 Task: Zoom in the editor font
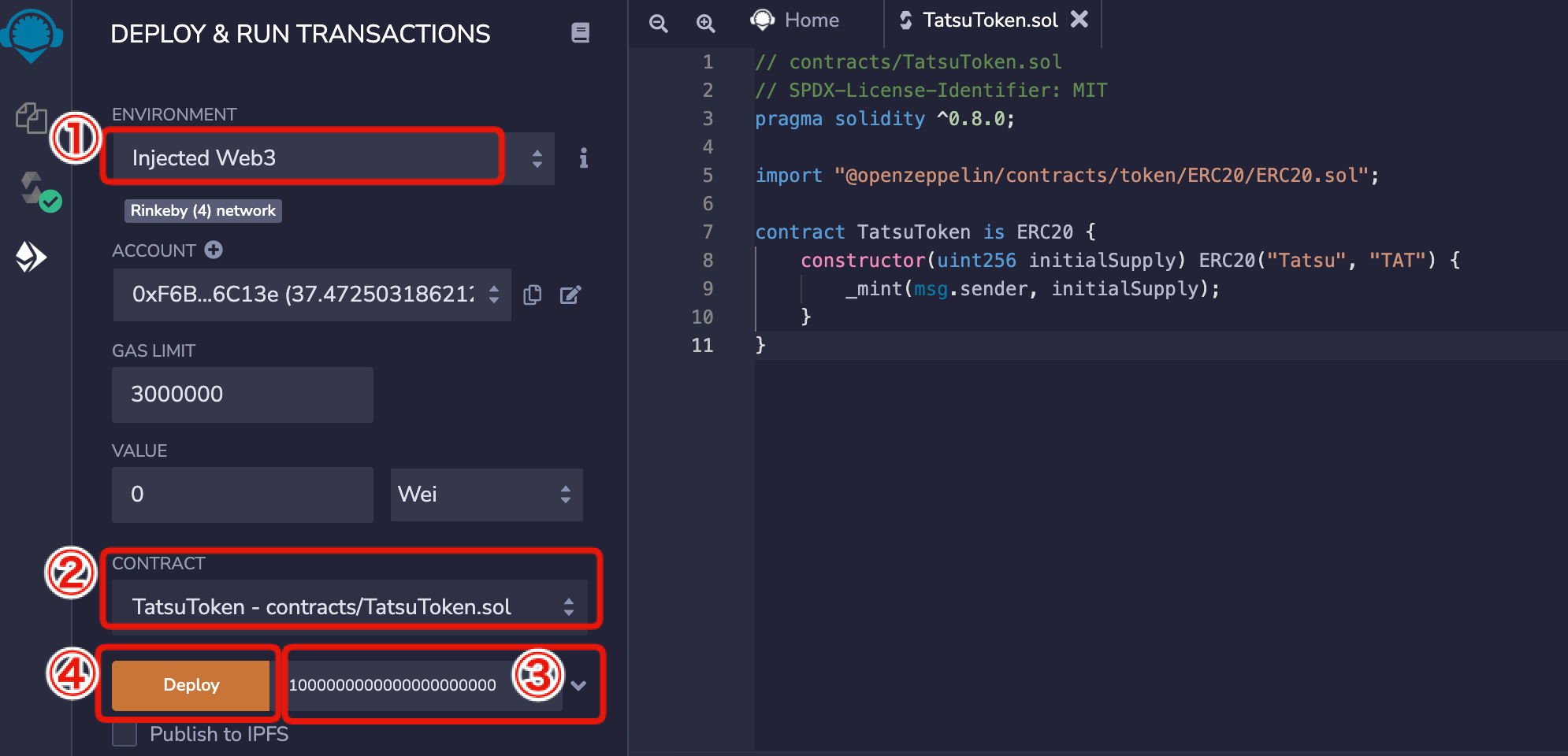706,23
